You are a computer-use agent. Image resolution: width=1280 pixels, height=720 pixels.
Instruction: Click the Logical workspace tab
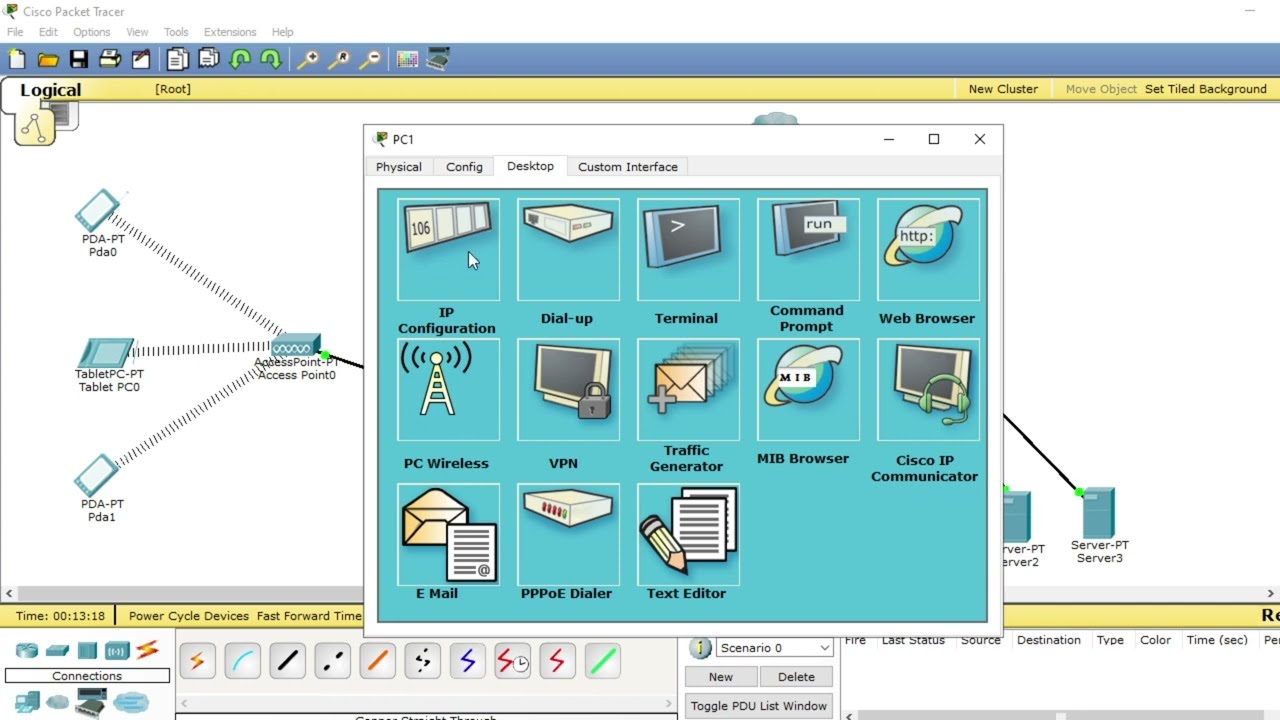[x=50, y=90]
